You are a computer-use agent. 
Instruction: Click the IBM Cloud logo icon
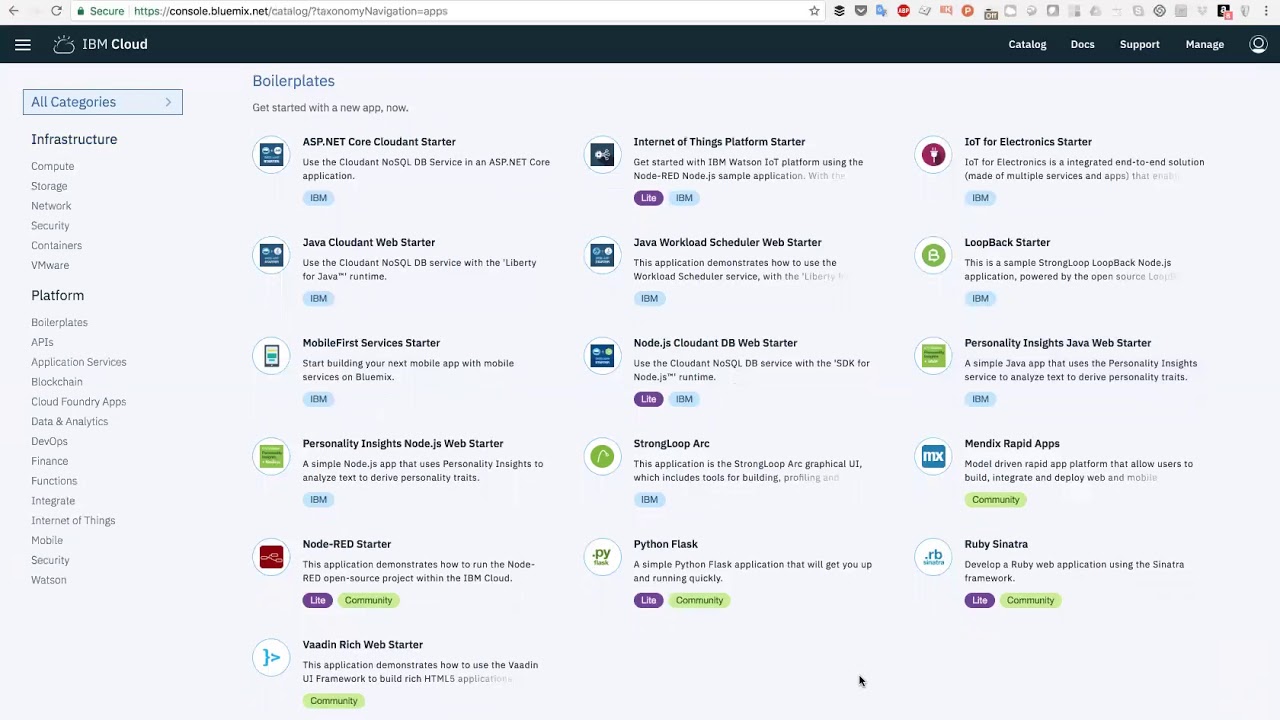click(x=64, y=44)
